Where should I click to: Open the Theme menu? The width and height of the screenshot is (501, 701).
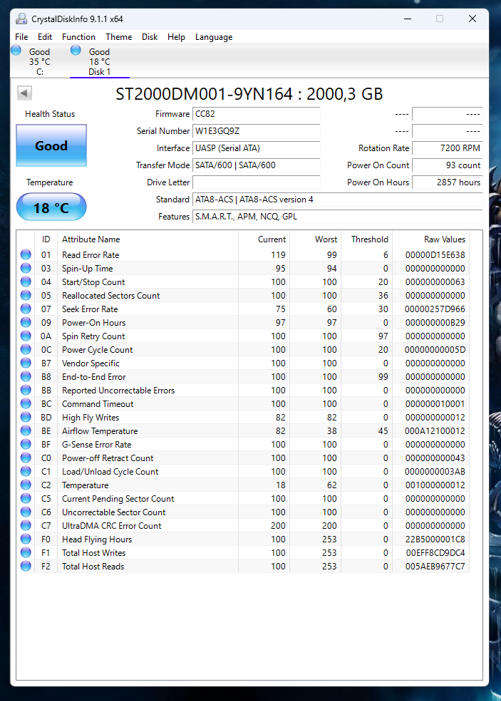pos(118,37)
